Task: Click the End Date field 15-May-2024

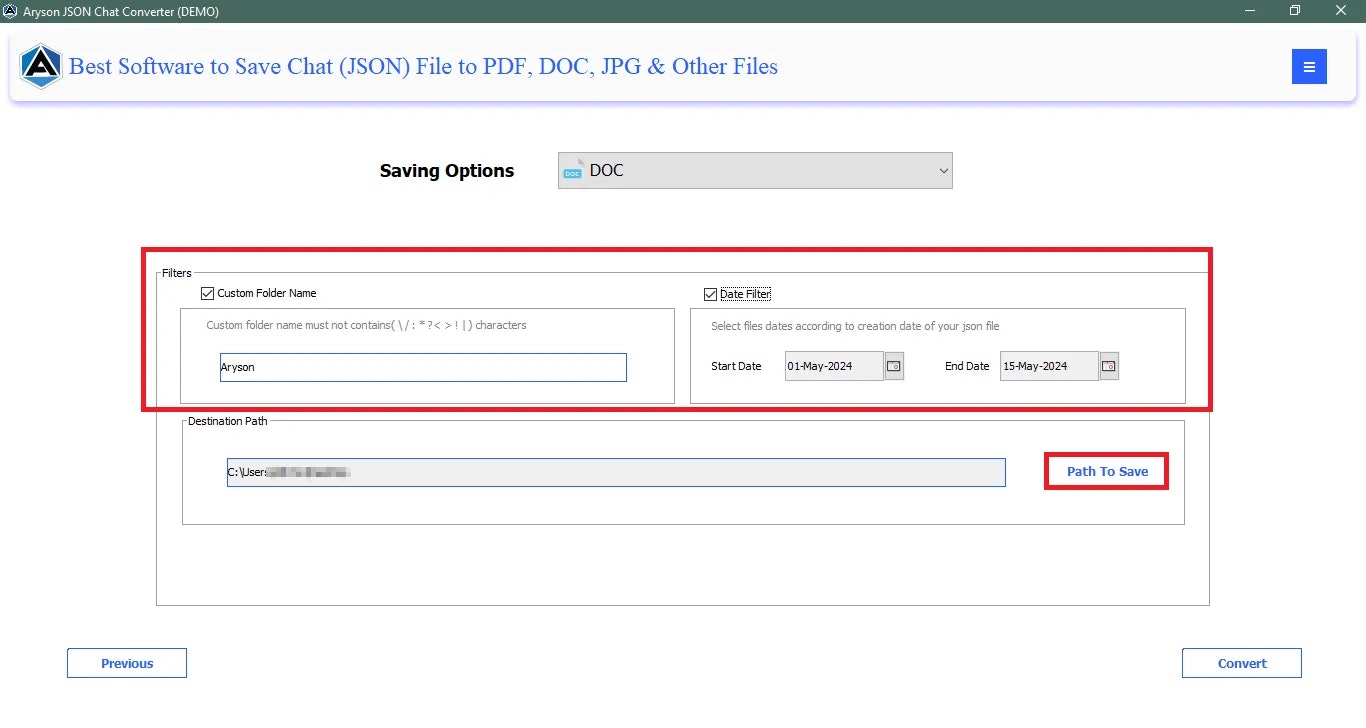Action: click(x=1049, y=366)
